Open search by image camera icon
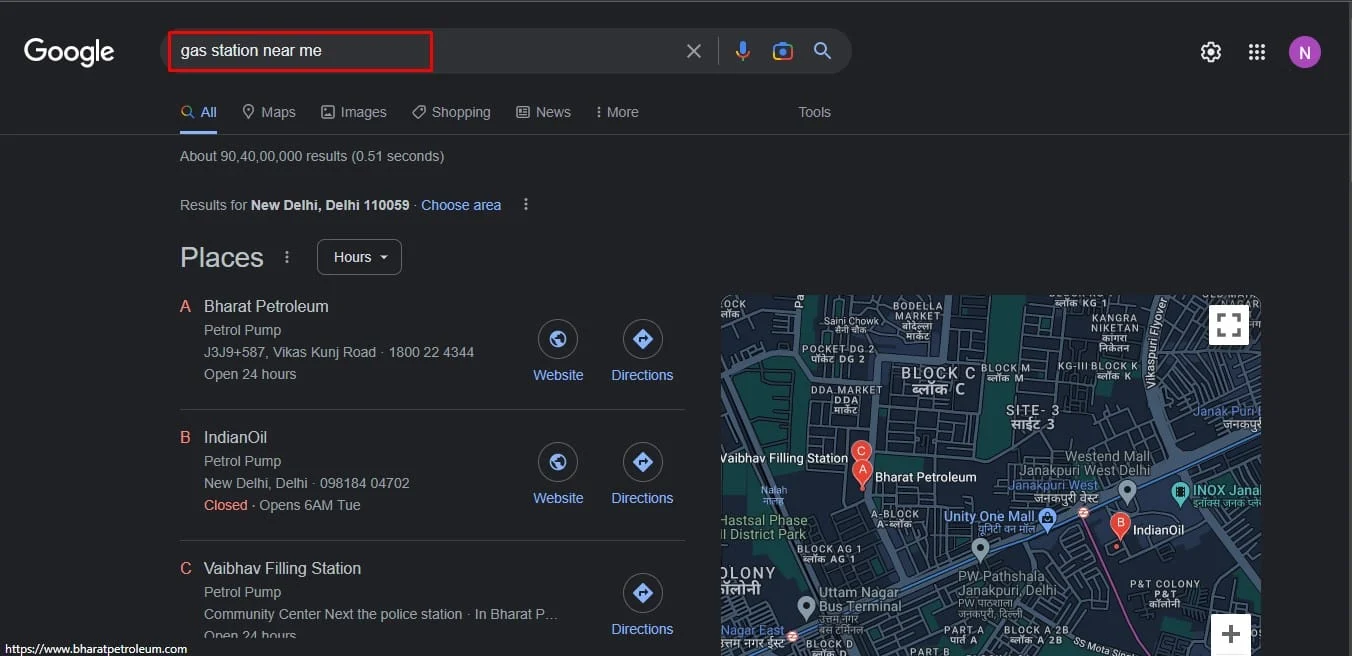Viewport: 1352px width, 656px height. (x=783, y=51)
